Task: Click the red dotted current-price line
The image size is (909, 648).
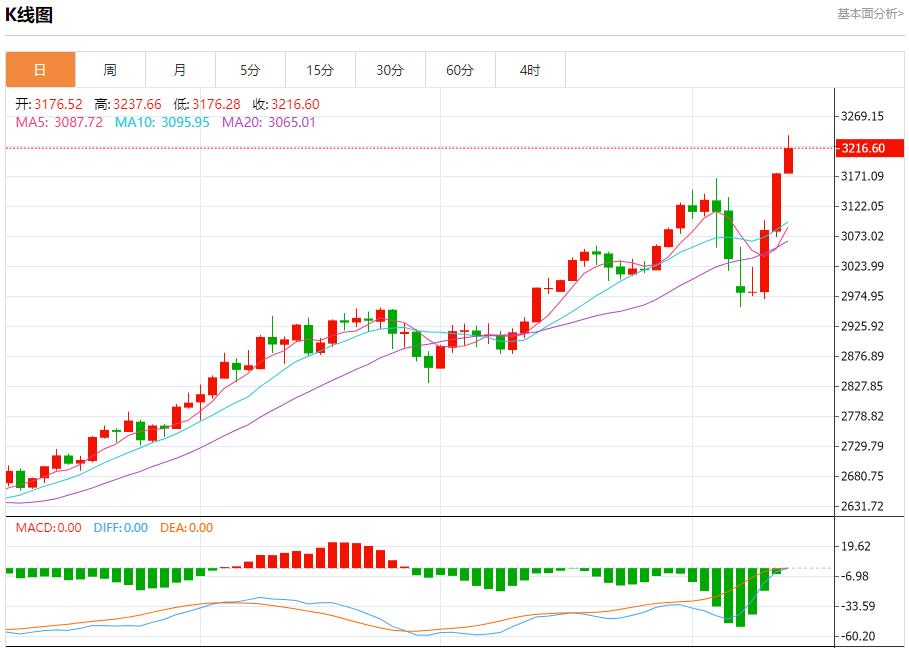Action: [x=400, y=146]
